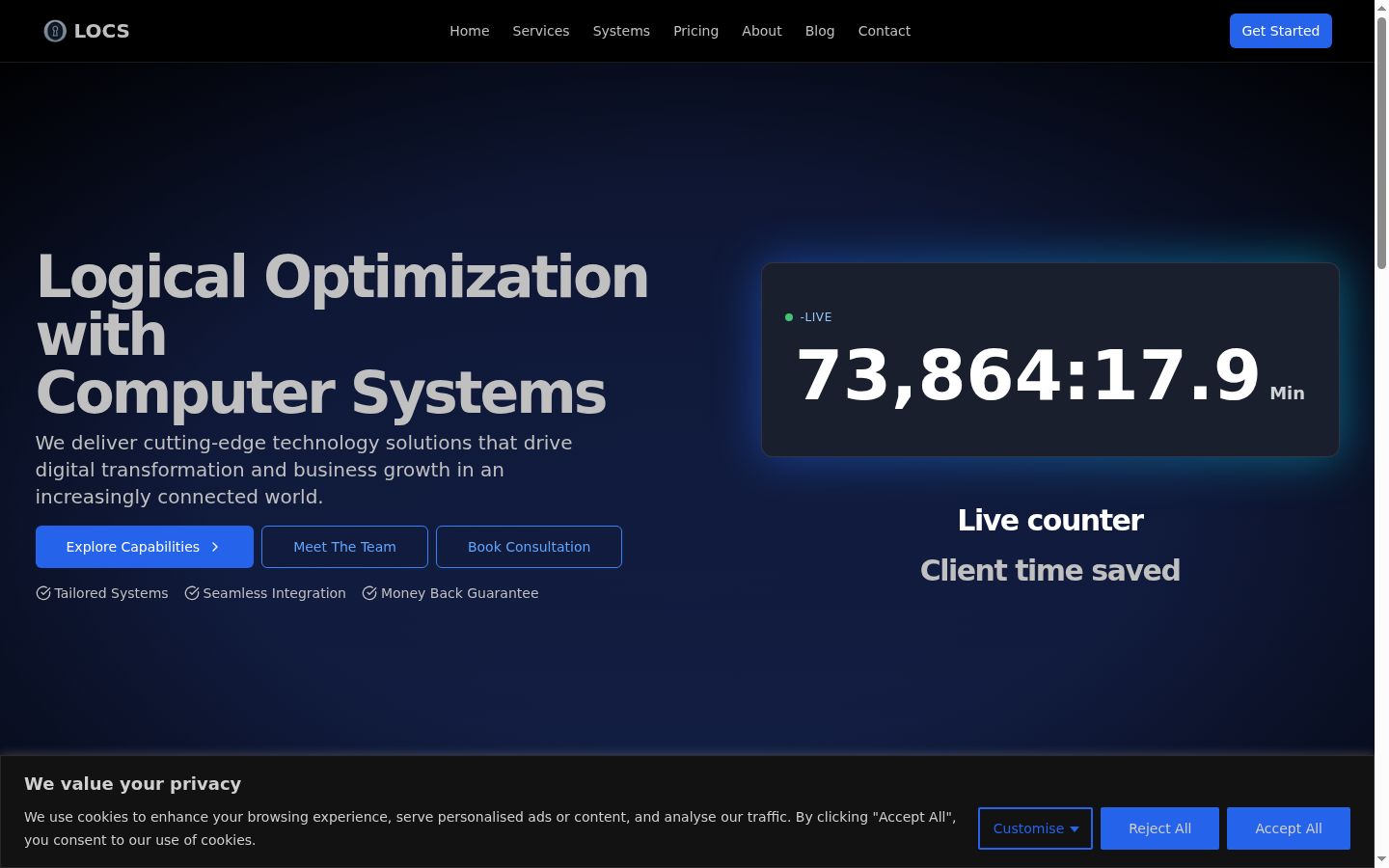Open the About nav link
1389x868 pixels.
762,31
